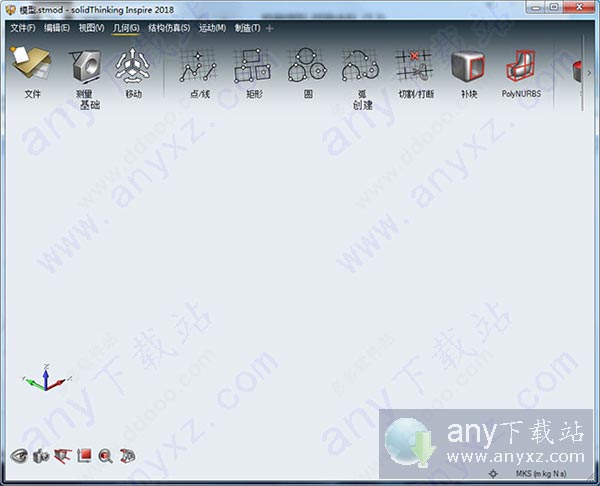Expand the ribbon with right chevron arrow
The image size is (600, 486).
point(589,73)
